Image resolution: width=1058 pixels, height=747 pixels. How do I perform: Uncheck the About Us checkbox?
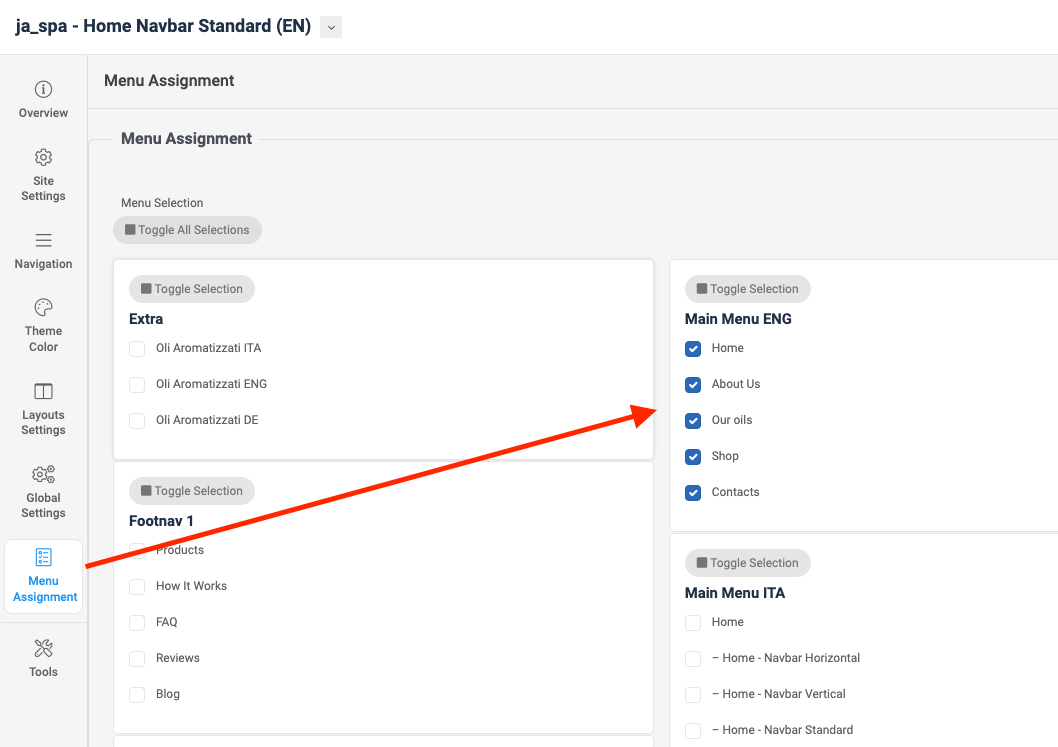coord(693,385)
